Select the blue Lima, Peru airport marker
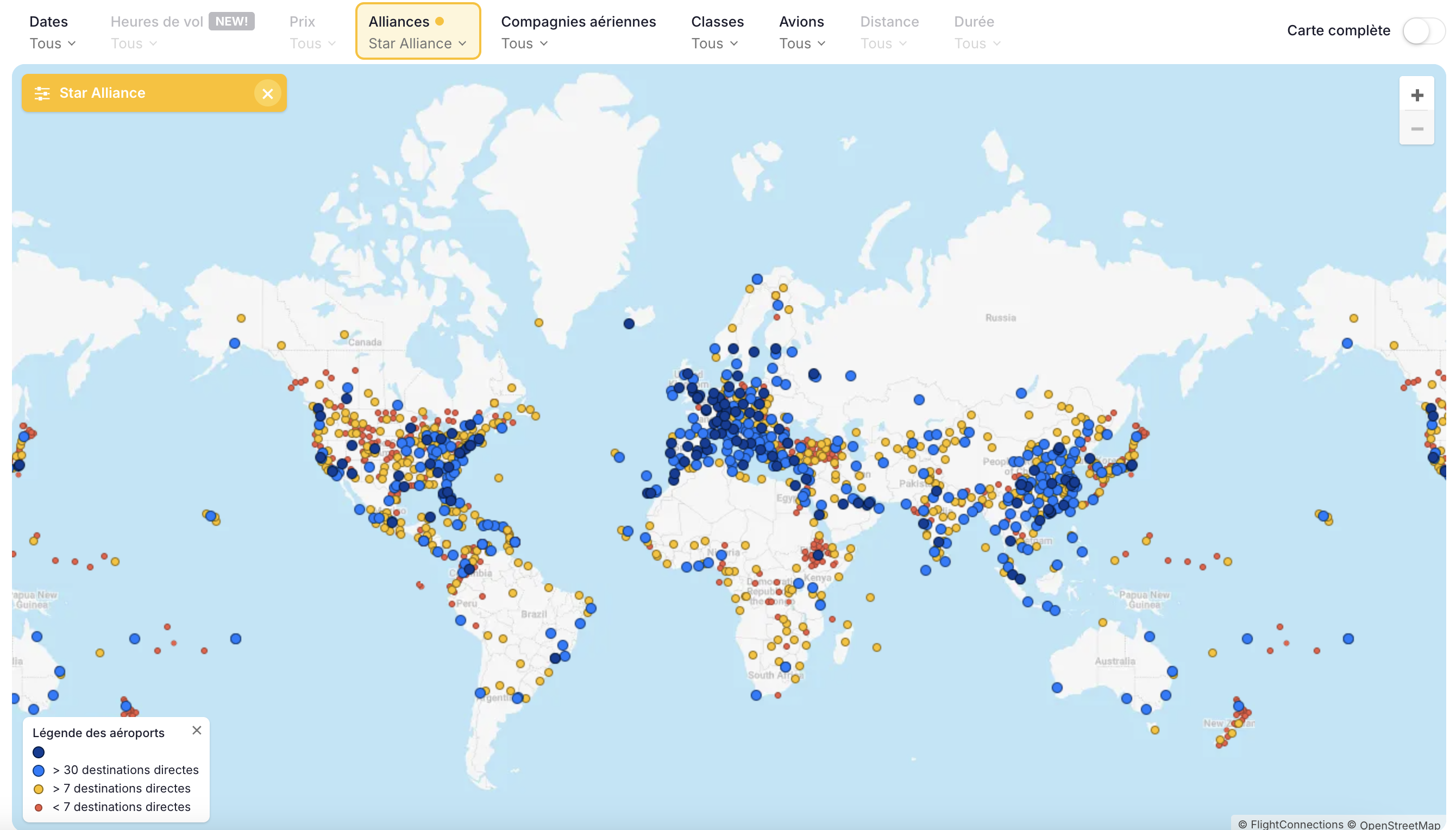This screenshot has width=1456, height=830. tap(461, 620)
